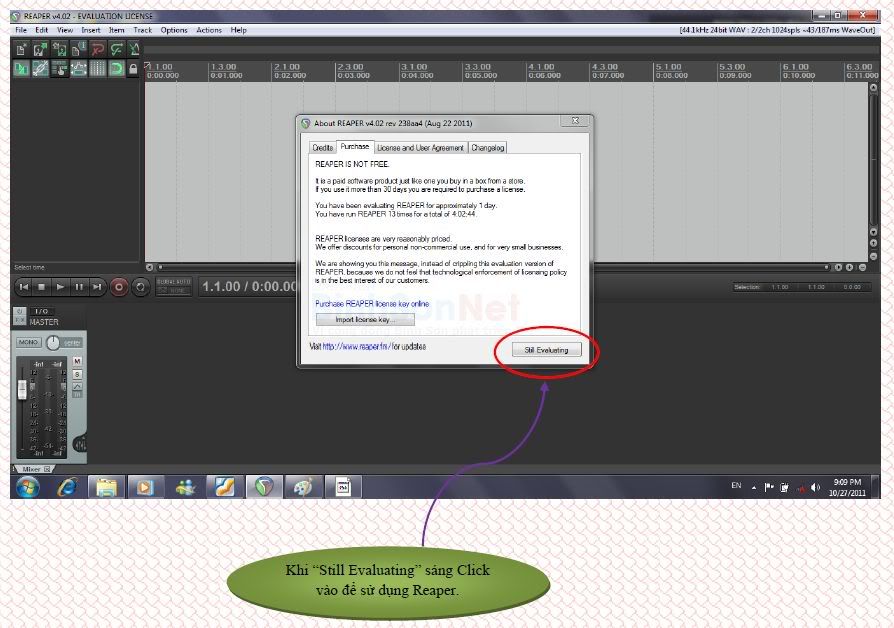
Task: Toggle the locking padlock icon
Action: (133, 69)
